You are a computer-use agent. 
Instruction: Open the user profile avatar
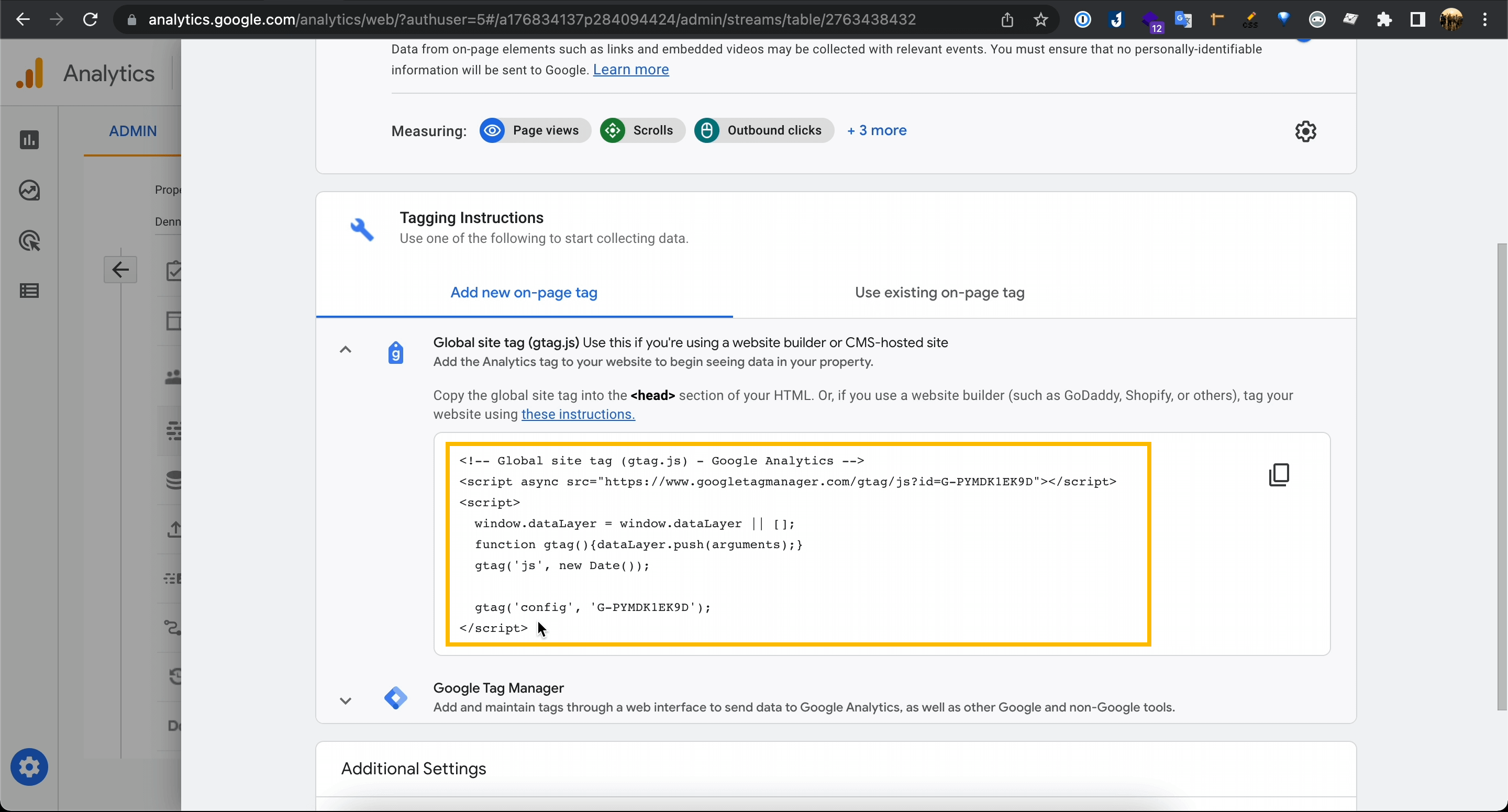pyautogui.click(x=1450, y=20)
